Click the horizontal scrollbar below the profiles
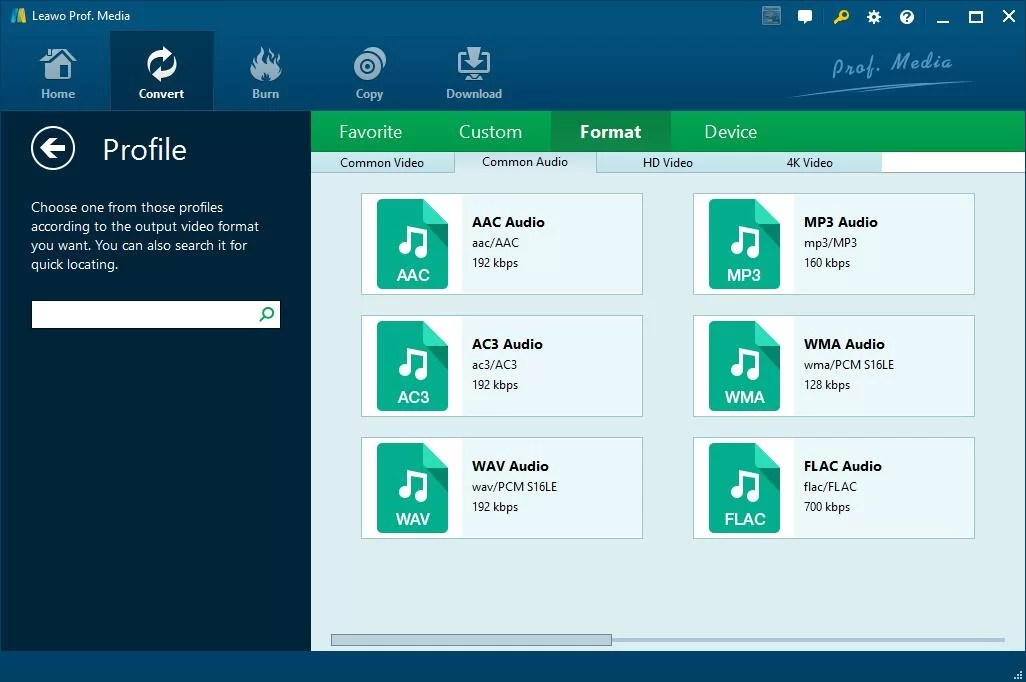 (x=470, y=638)
